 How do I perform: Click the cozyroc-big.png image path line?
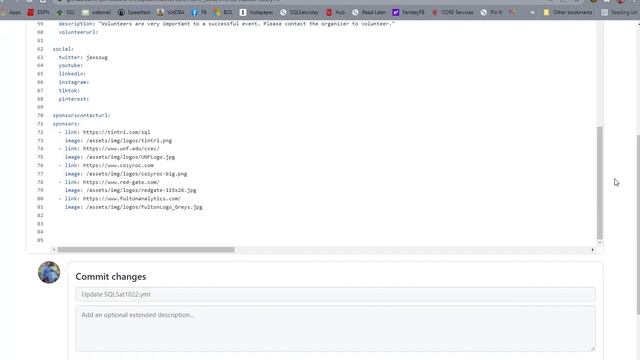point(126,174)
